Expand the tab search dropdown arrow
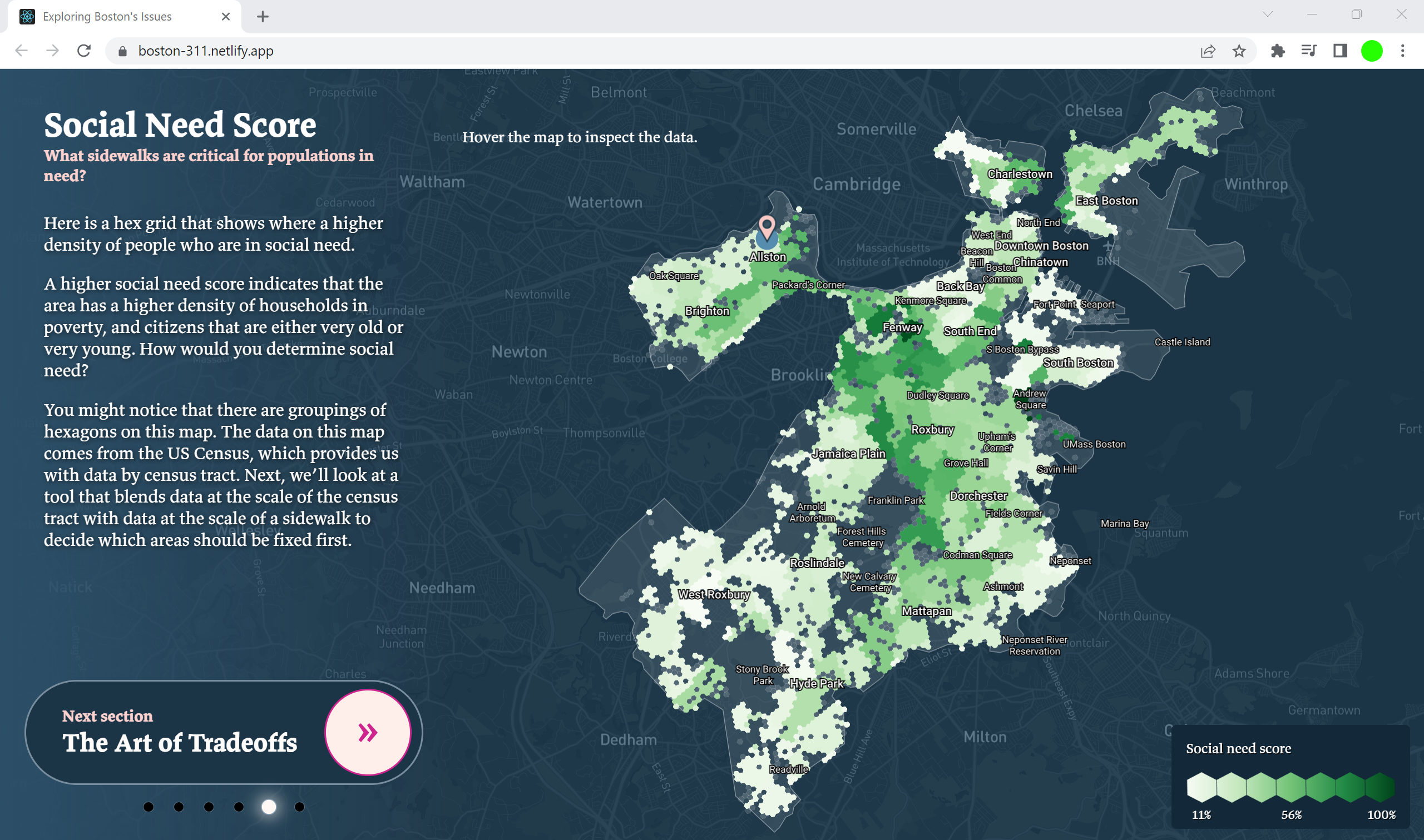1424x840 pixels. point(1268,14)
